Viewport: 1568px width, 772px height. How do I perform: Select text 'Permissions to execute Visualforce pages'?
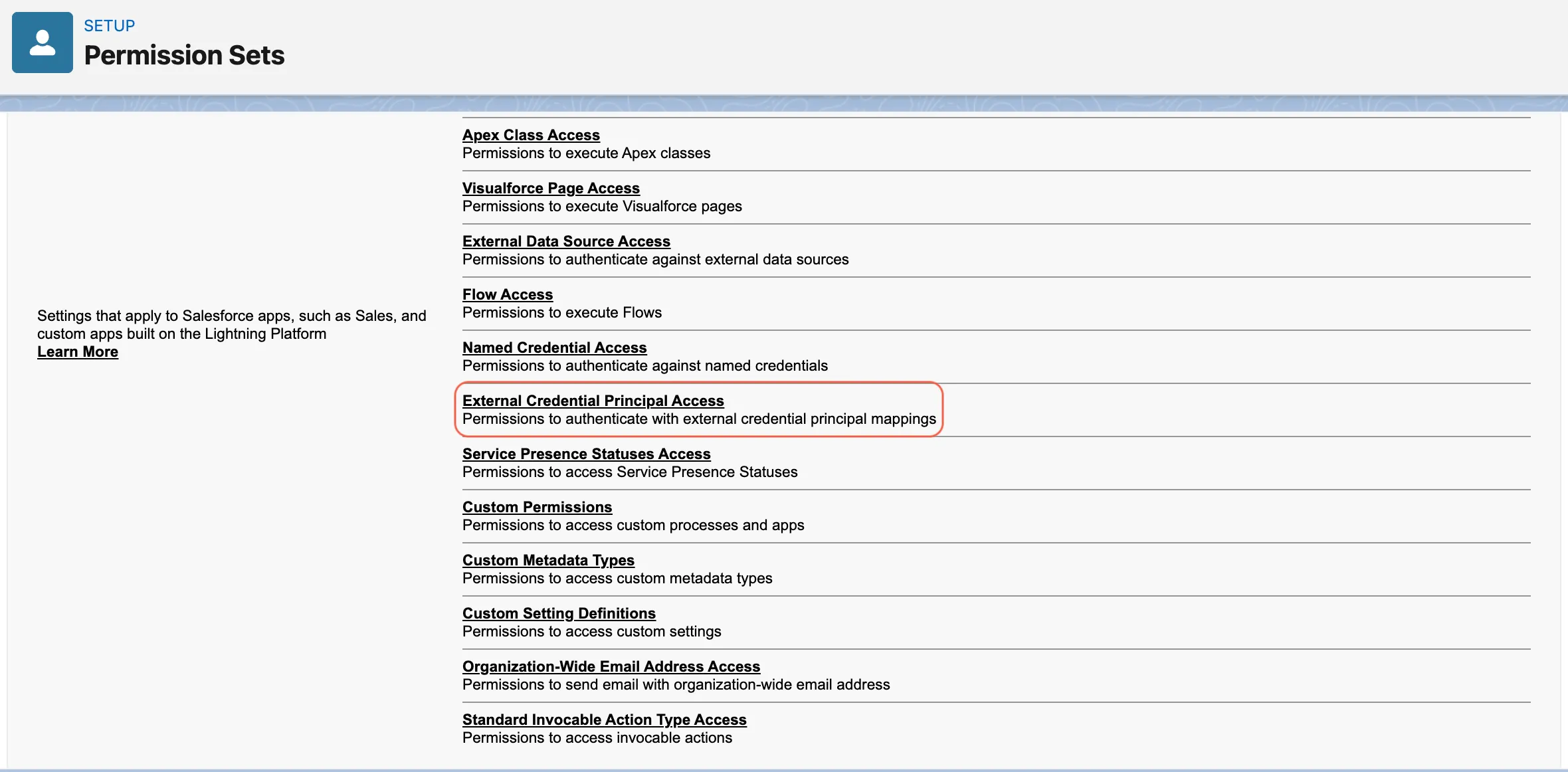click(602, 207)
